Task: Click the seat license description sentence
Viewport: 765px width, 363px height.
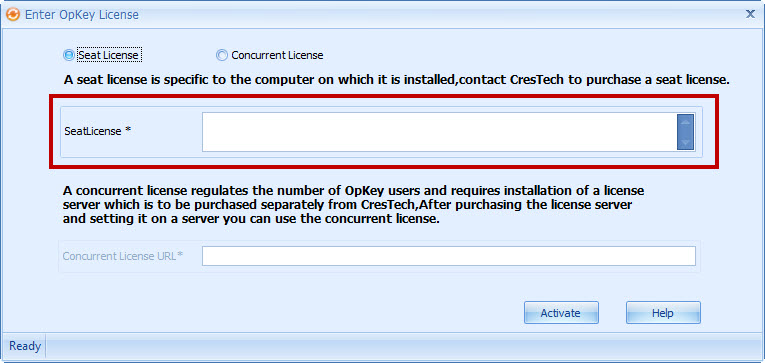Action: coord(396,80)
